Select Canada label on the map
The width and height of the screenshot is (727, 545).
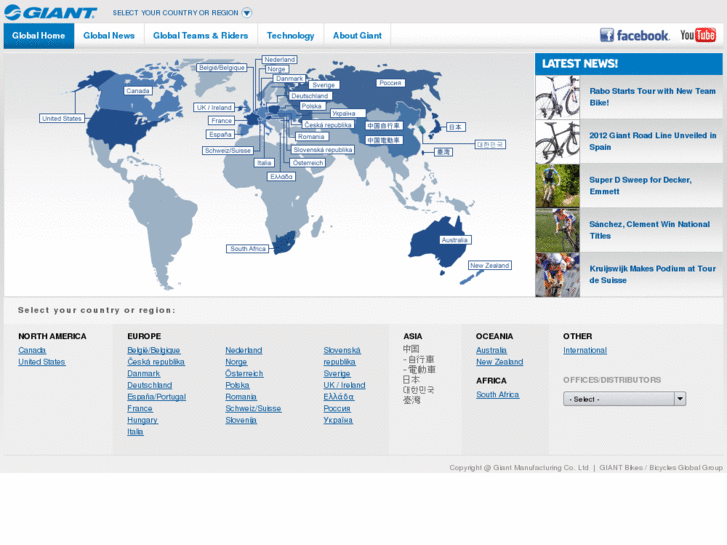click(138, 91)
